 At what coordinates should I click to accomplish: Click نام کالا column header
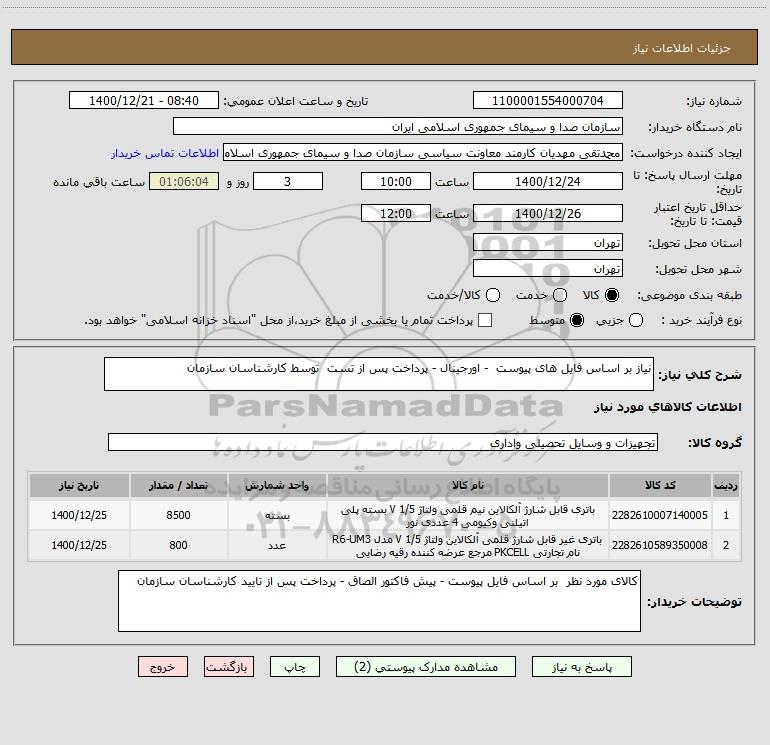click(x=468, y=486)
